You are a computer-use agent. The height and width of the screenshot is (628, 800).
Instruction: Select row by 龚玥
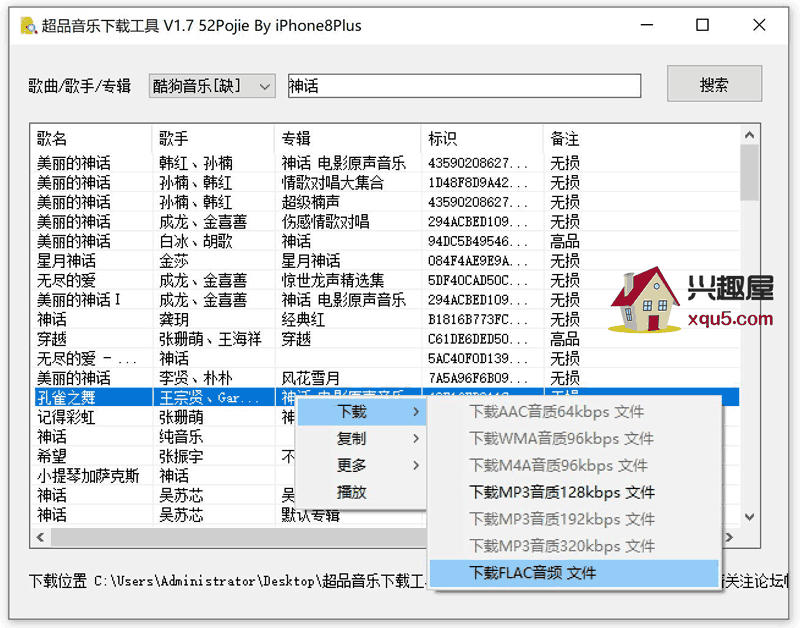385,319
